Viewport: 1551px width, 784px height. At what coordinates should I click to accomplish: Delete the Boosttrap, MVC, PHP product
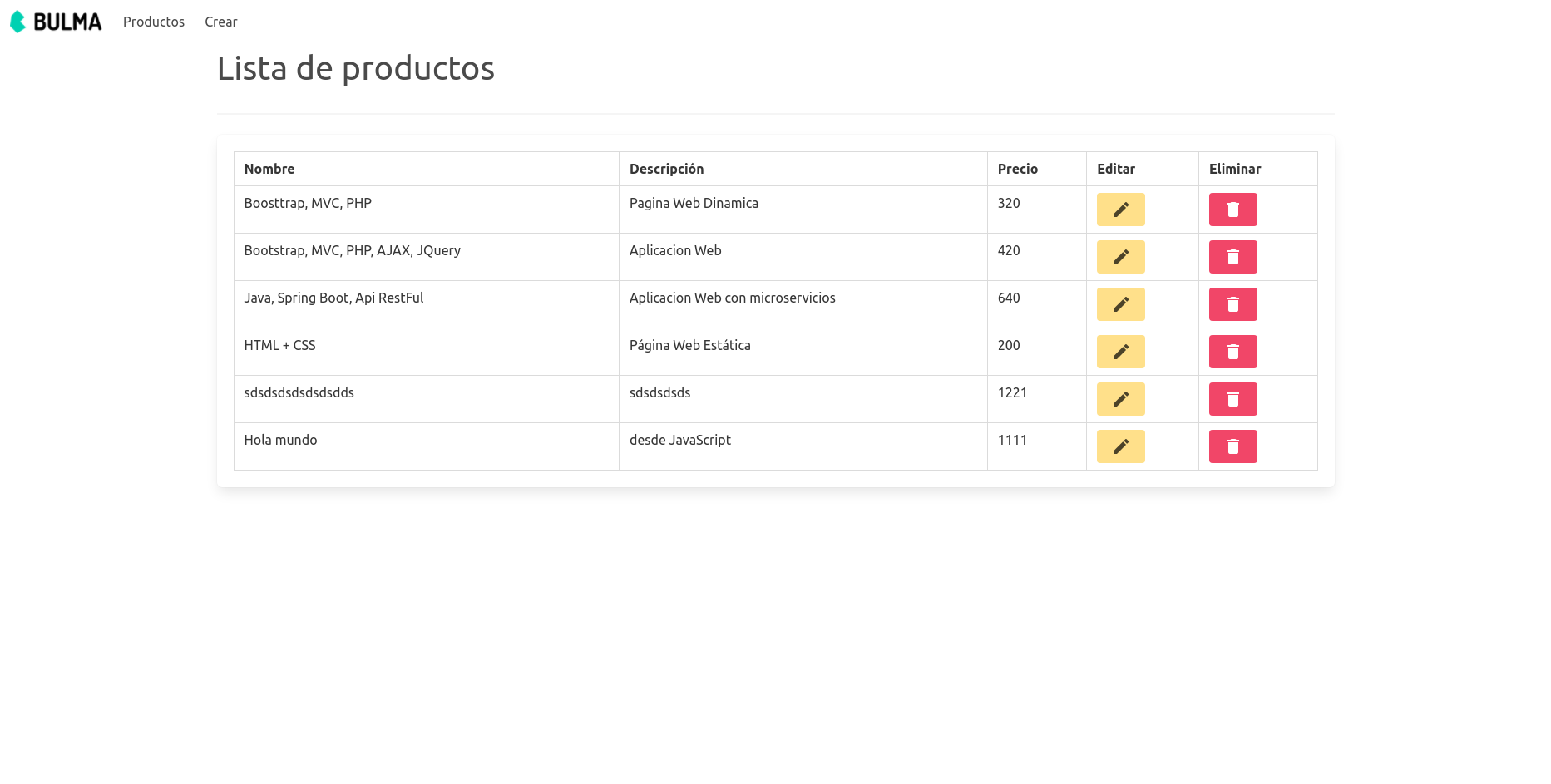click(x=1232, y=210)
